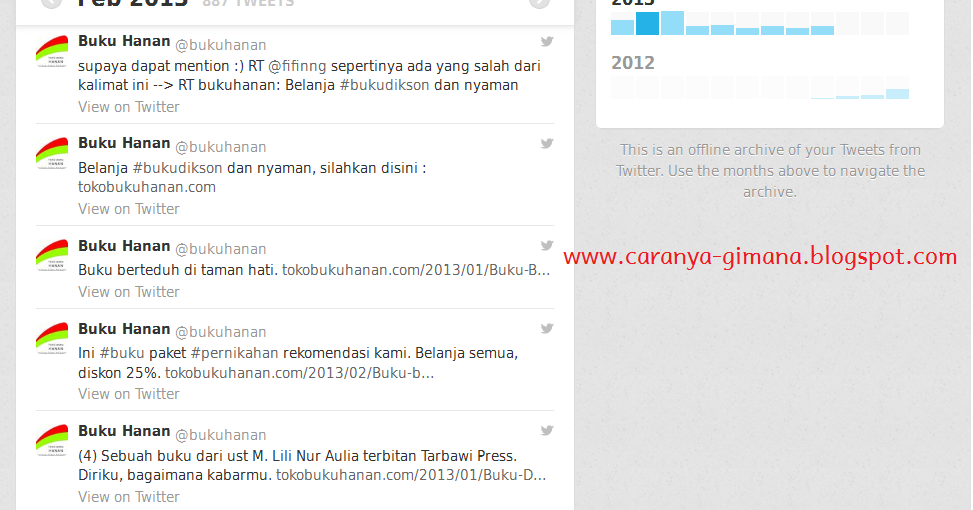The image size is (973, 510).
Task: Click the Buku Hanan name on the 'silahkan disini' tweet
Action: coord(124,143)
